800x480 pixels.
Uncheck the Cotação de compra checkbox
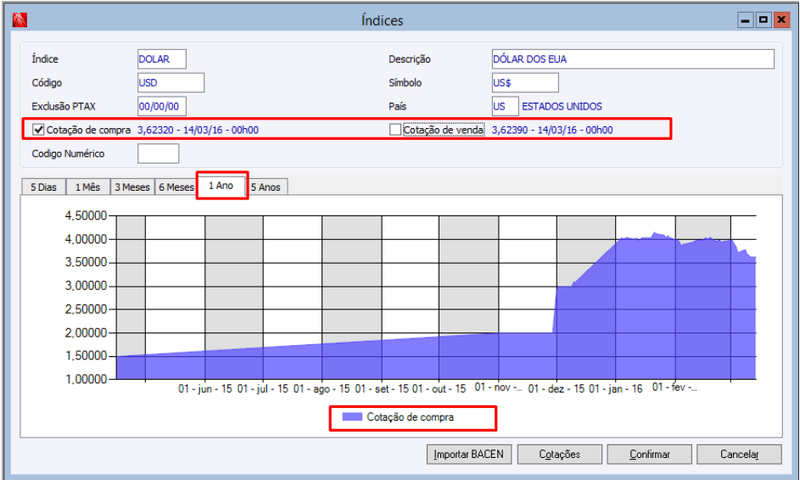click(38, 130)
